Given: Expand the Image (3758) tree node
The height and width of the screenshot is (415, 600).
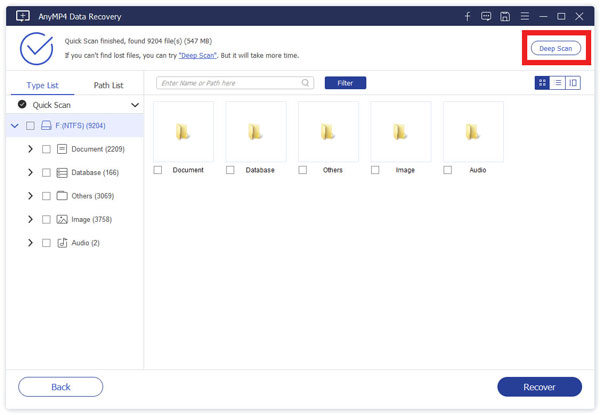Looking at the screenshot, I should pos(30,219).
